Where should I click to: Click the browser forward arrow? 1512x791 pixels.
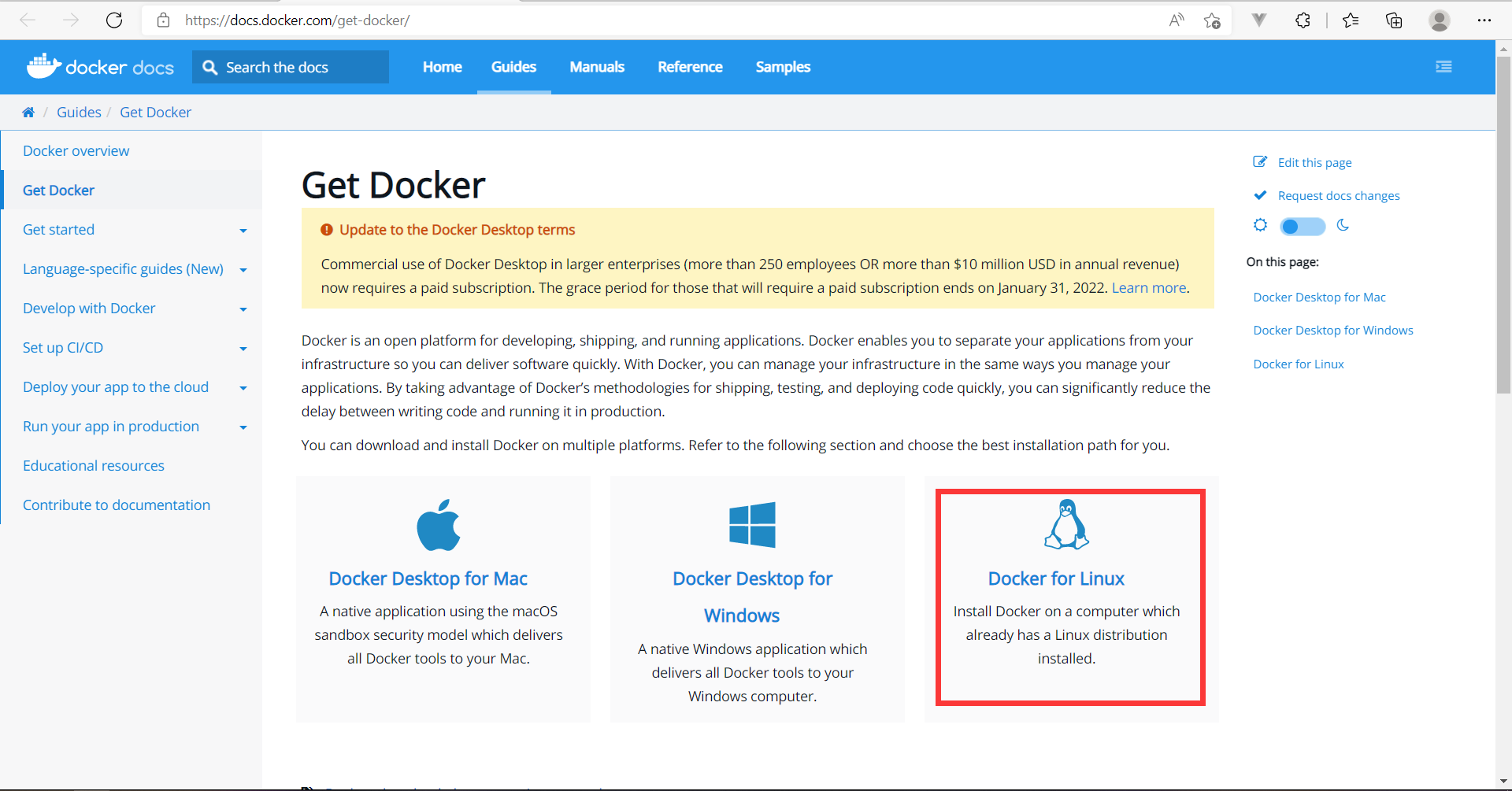pos(71,20)
